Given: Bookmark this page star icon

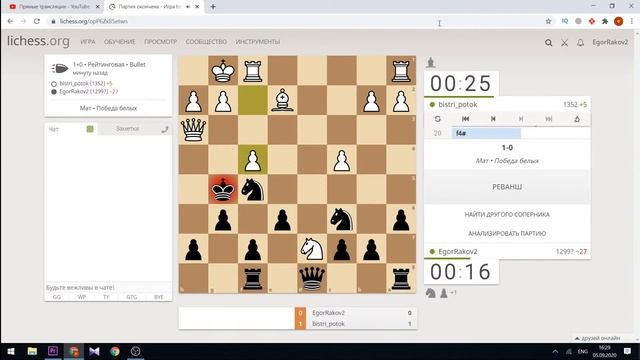Looking at the screenshot, I should (548, 21).
